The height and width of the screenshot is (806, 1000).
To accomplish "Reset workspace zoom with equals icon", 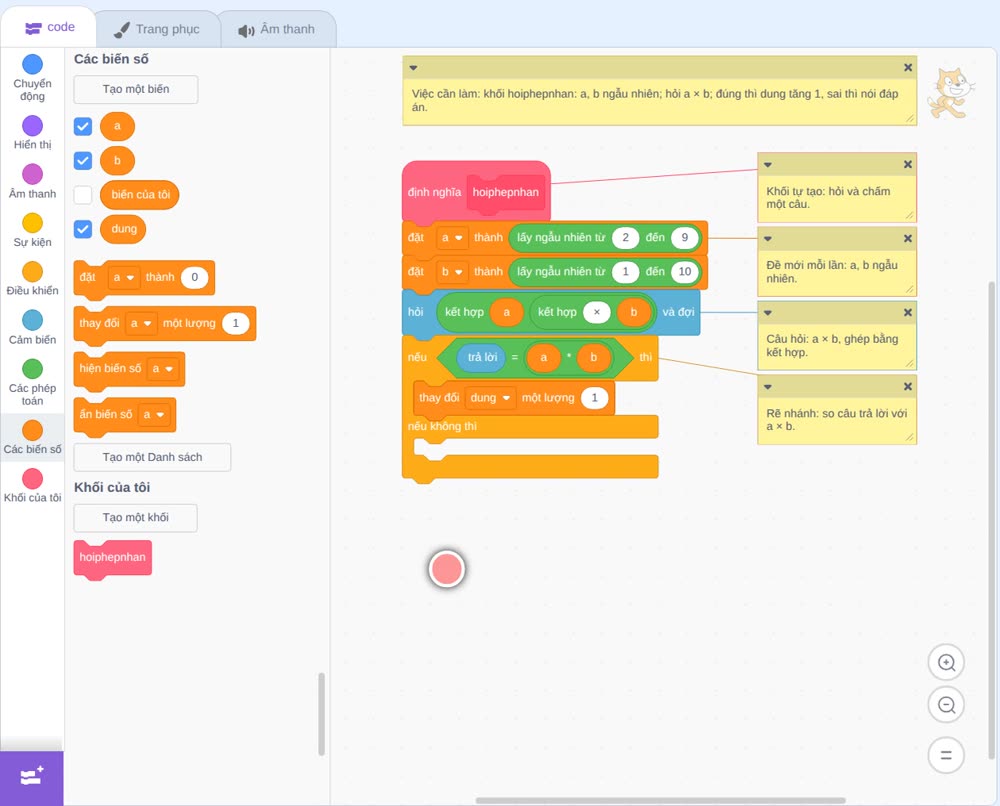I will [x=946, y=755].
